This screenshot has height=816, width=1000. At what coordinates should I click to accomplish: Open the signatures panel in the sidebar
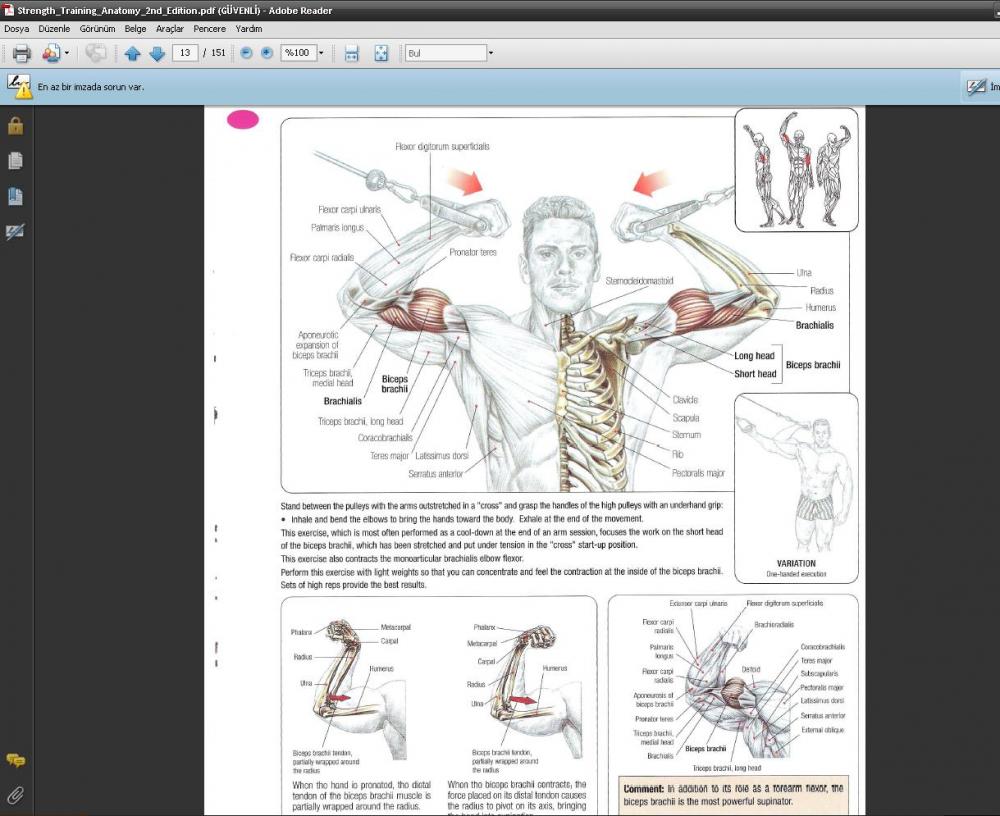[x=15, y=232]
